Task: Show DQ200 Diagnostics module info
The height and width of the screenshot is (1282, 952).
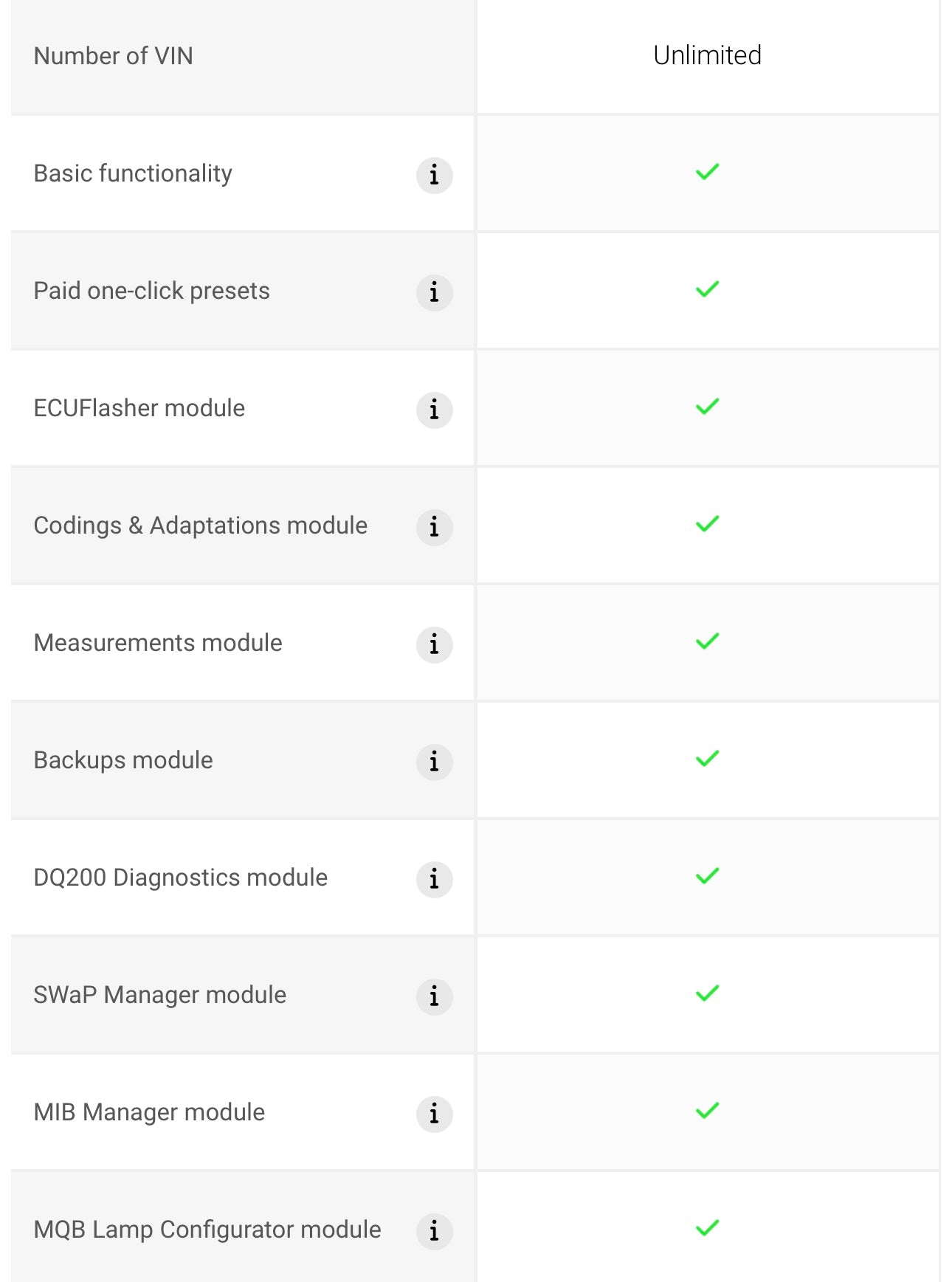Action: coord(434,880)
